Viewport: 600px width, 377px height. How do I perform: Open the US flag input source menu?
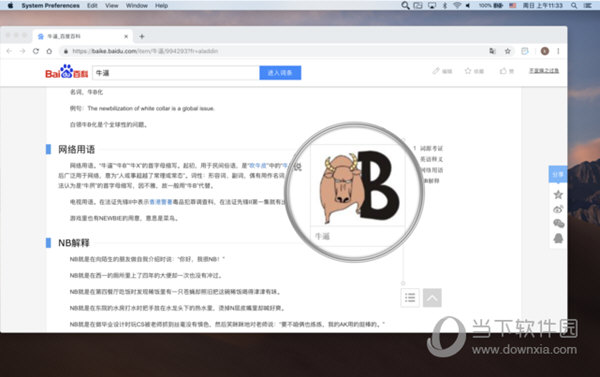(513, 5)
